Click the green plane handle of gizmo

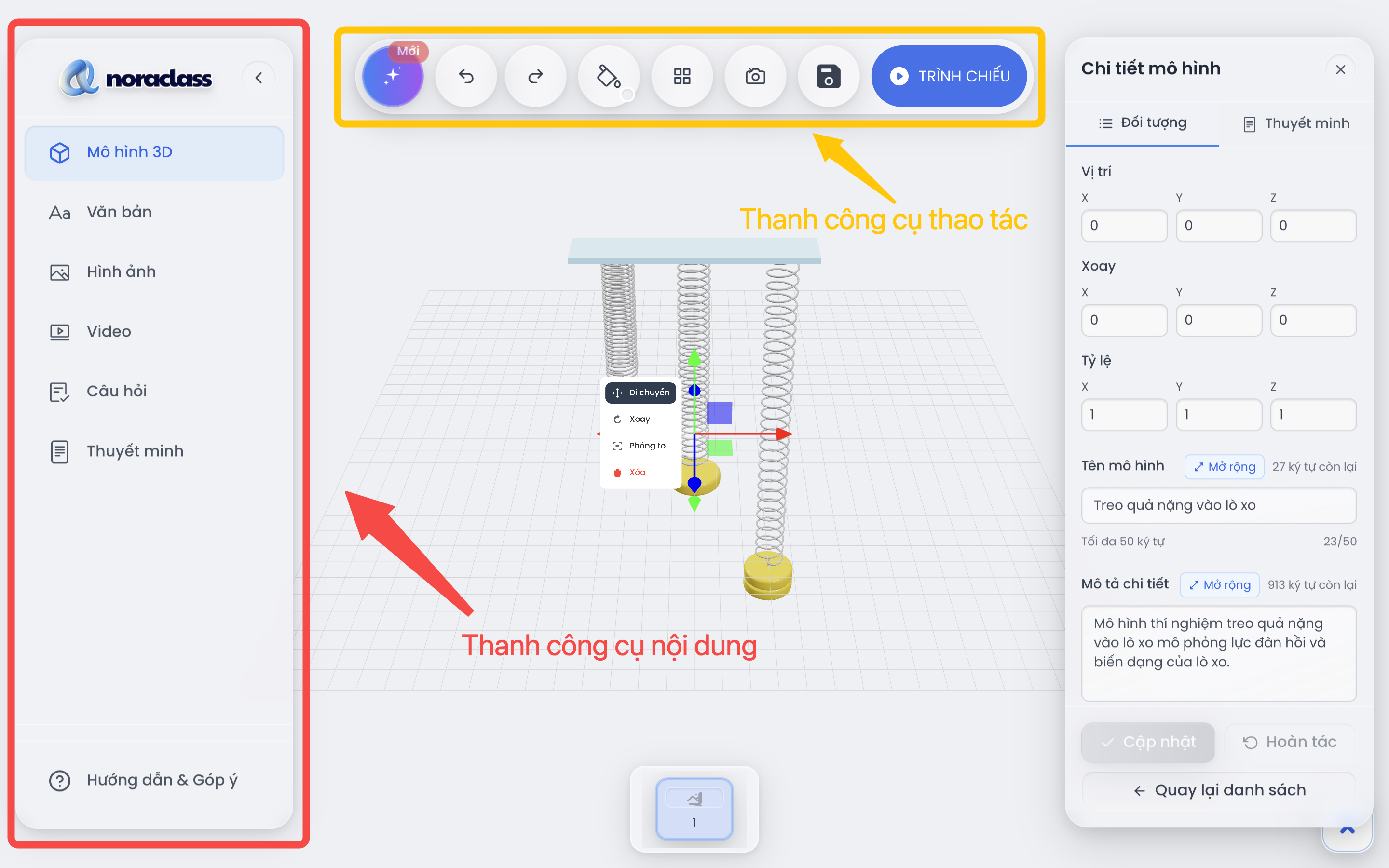click(719, 448)
